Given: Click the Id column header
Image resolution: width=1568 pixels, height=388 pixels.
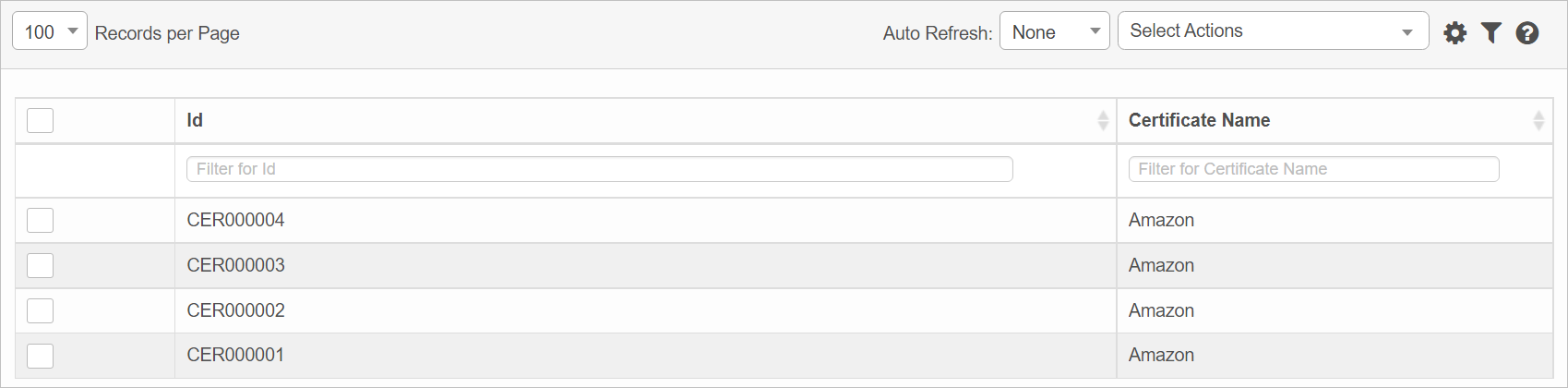Looking at the screenshot, I should pos(195,120).
